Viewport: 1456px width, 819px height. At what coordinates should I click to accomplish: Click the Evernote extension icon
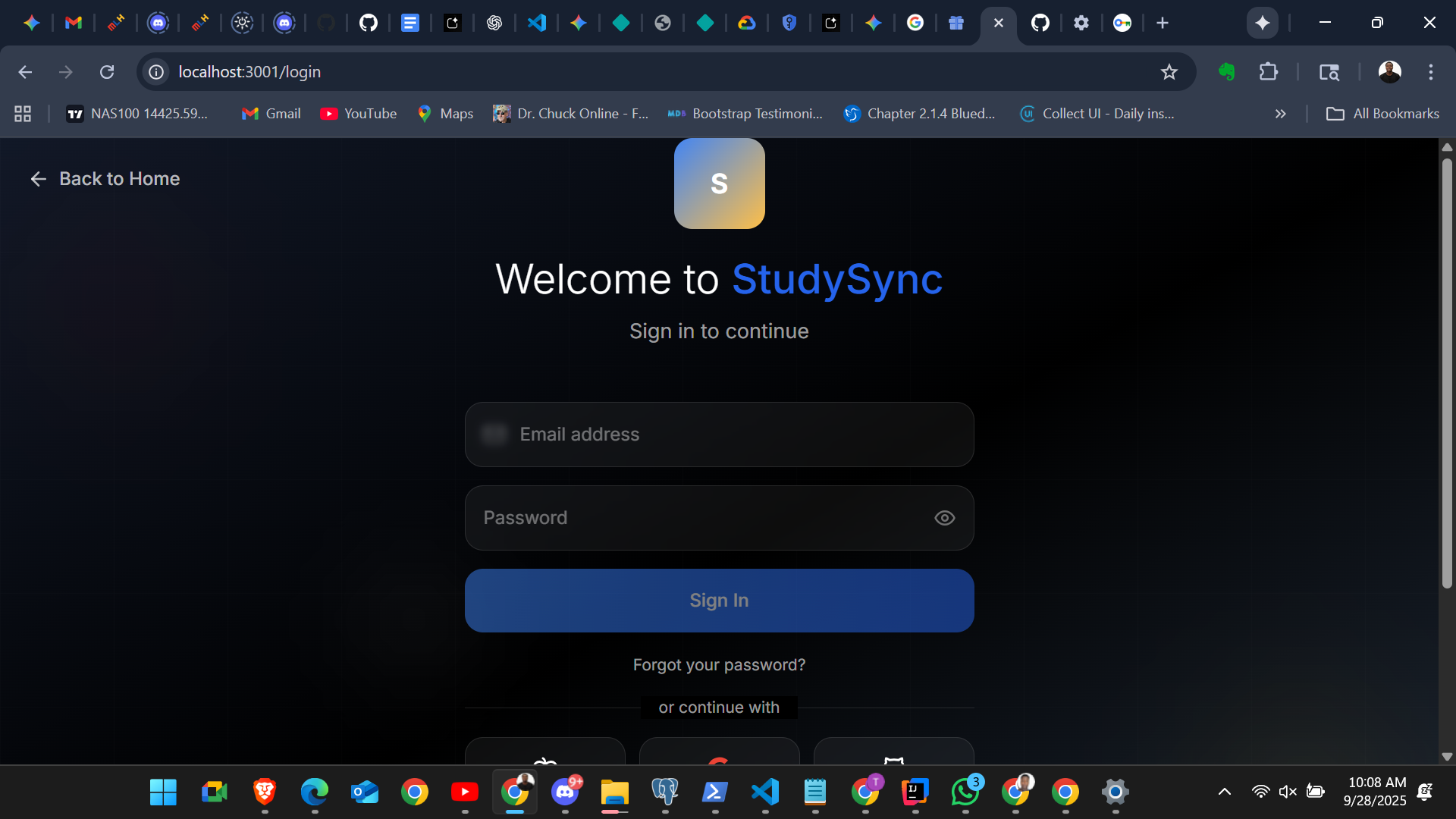tap(1226, 72)
